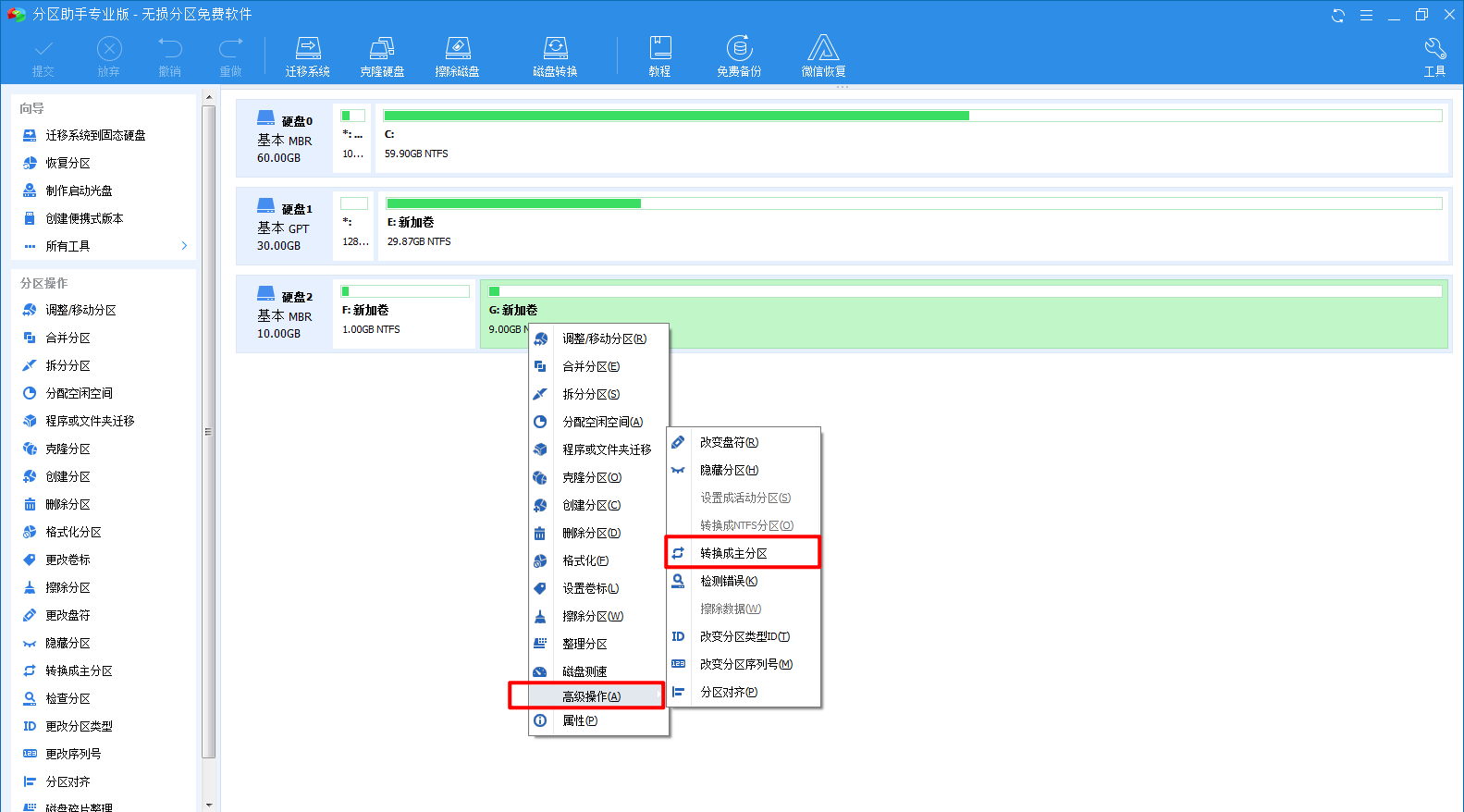Image resolution: width=1464 pixels, height=812 pixels.
Task: Launch 微信恢复 from the toolbar
Action: click(x=823, y=56)
